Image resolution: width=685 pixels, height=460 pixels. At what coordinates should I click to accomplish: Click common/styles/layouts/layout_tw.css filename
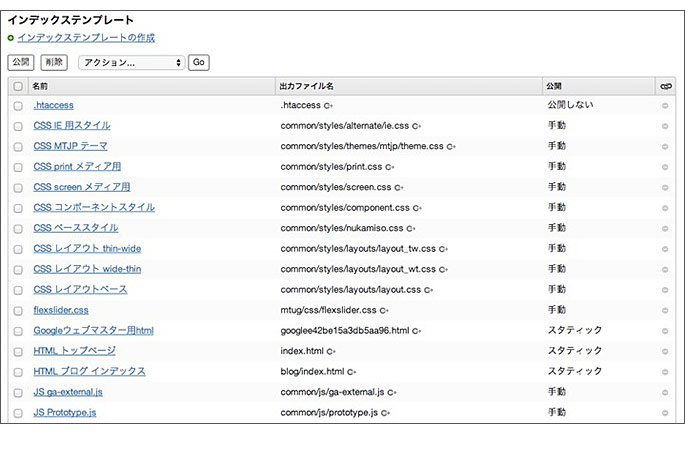click(358, 249)
